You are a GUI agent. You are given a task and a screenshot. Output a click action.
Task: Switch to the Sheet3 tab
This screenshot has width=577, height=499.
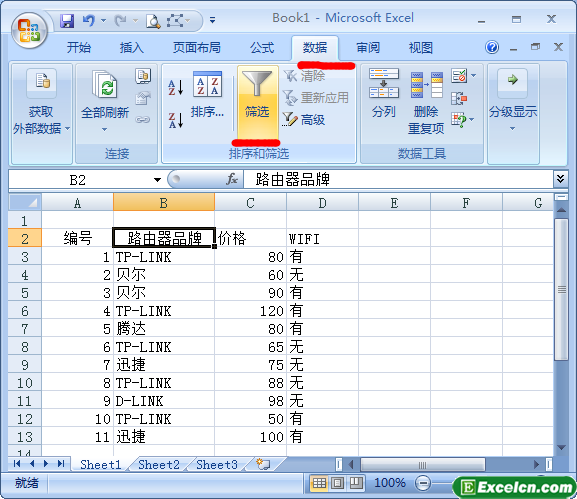pyautogui.click(x=217, y=464)
